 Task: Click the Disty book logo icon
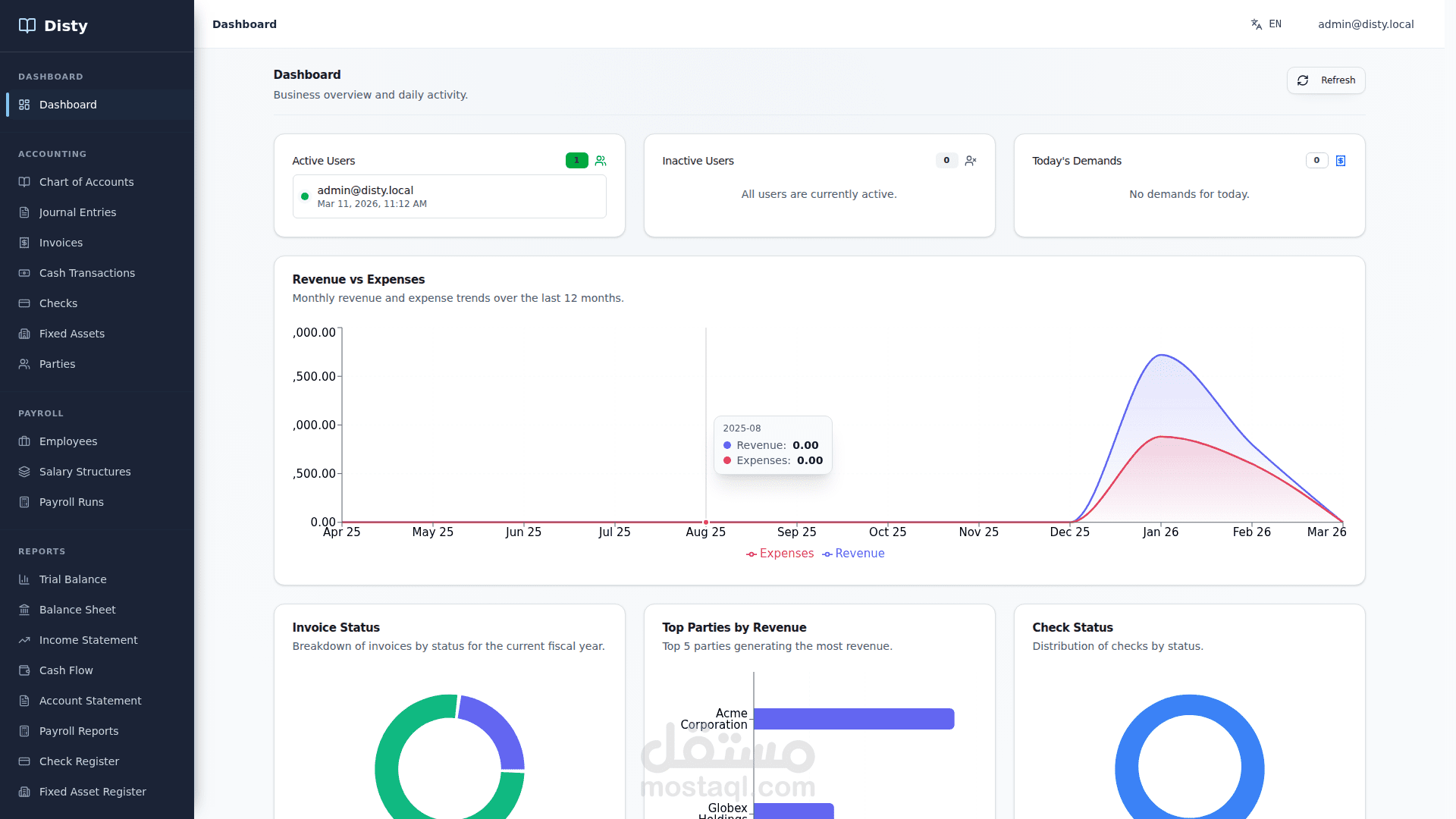[x=27, y=25]
